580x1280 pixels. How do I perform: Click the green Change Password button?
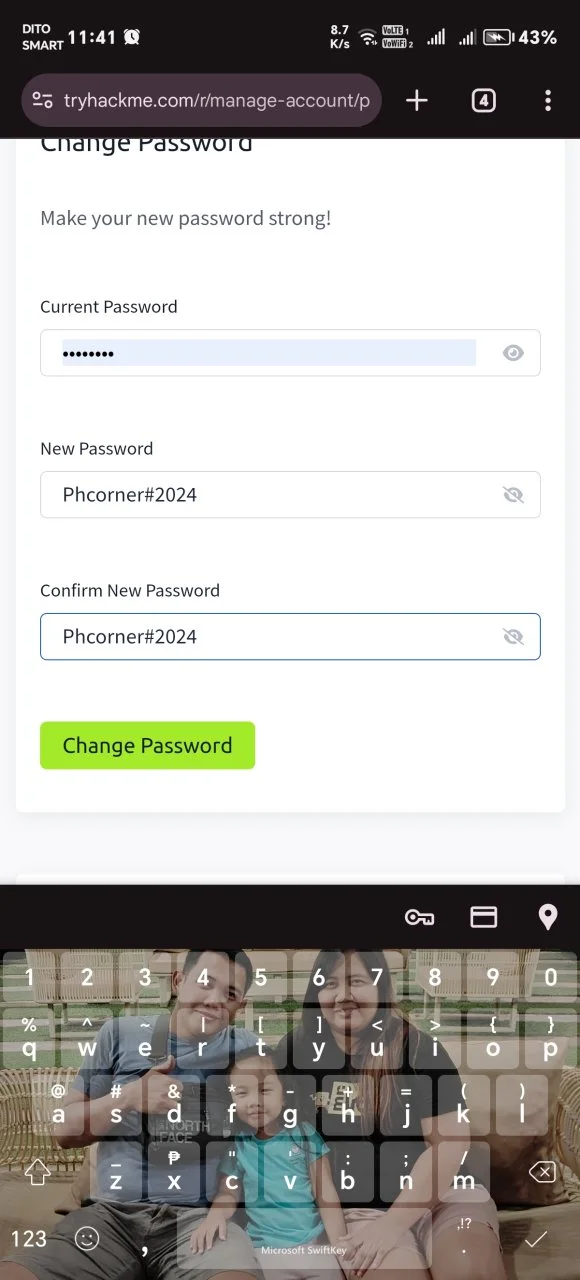point(147,745)
